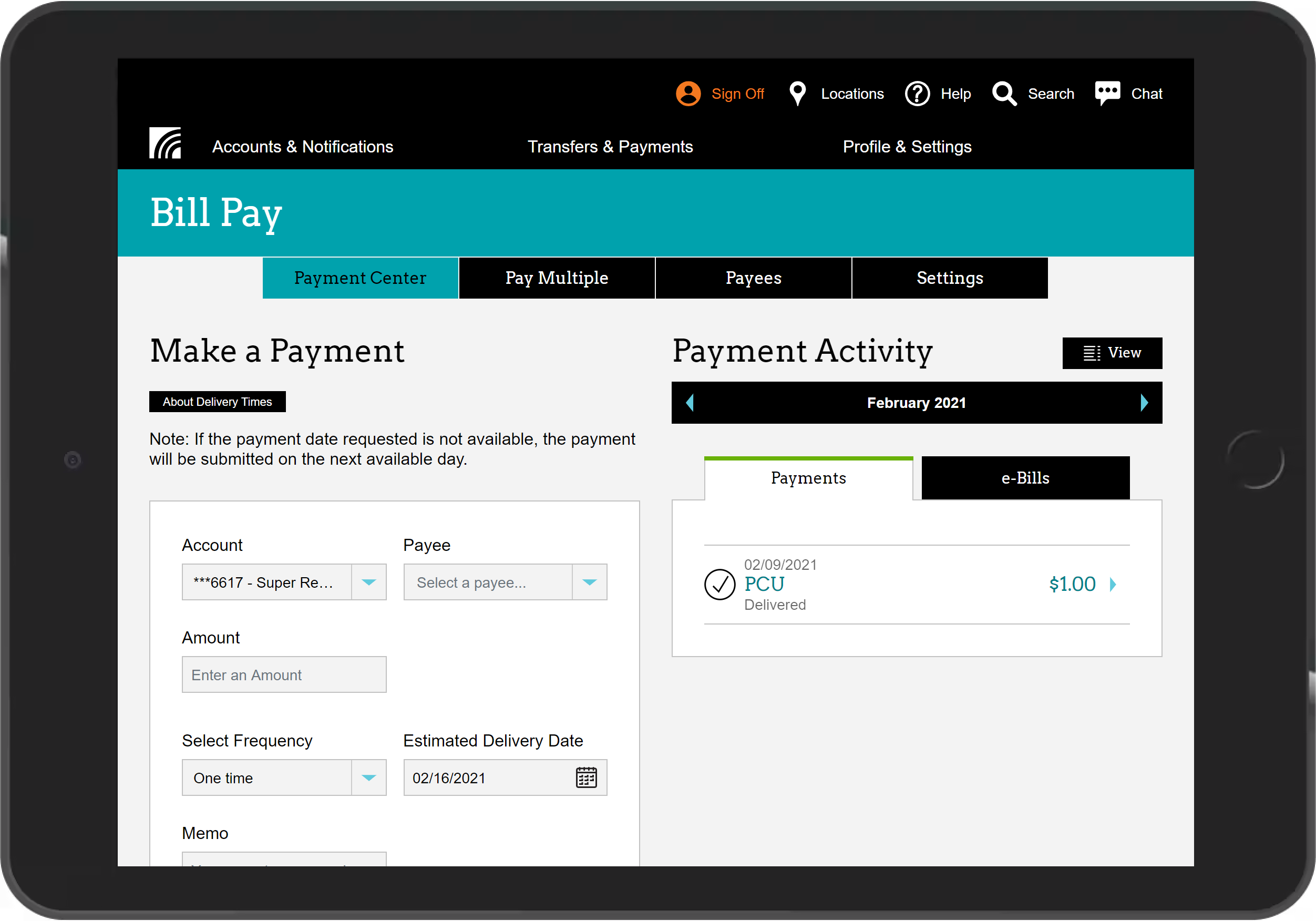Image resolution: width=1316 pixels, height=921 pixels.
Task: Switch to the Pay Multiple tab
Action: [x=557, y=278]
